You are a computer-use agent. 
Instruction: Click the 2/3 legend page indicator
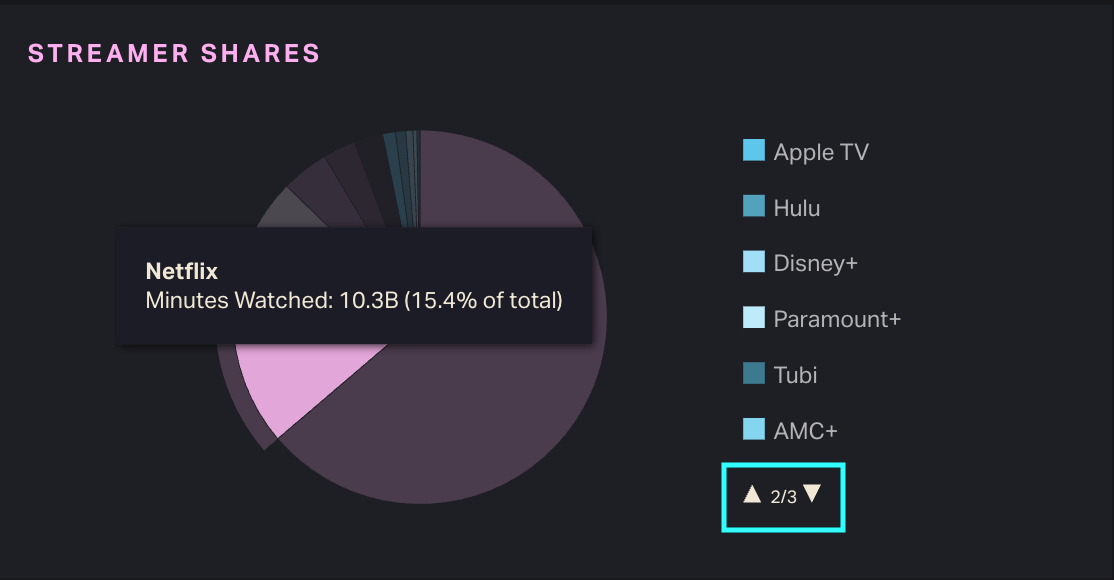pos(783,496)
